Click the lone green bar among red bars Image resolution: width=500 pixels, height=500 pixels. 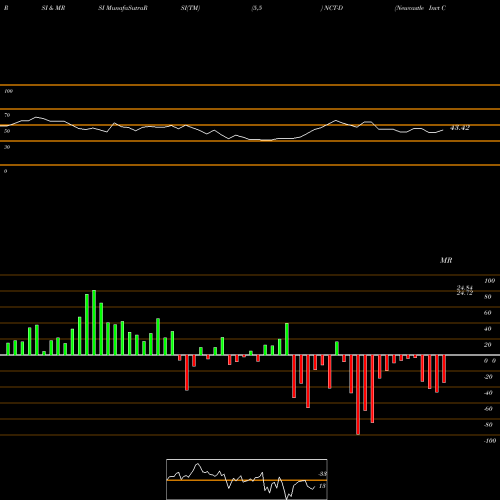point(337,348)
